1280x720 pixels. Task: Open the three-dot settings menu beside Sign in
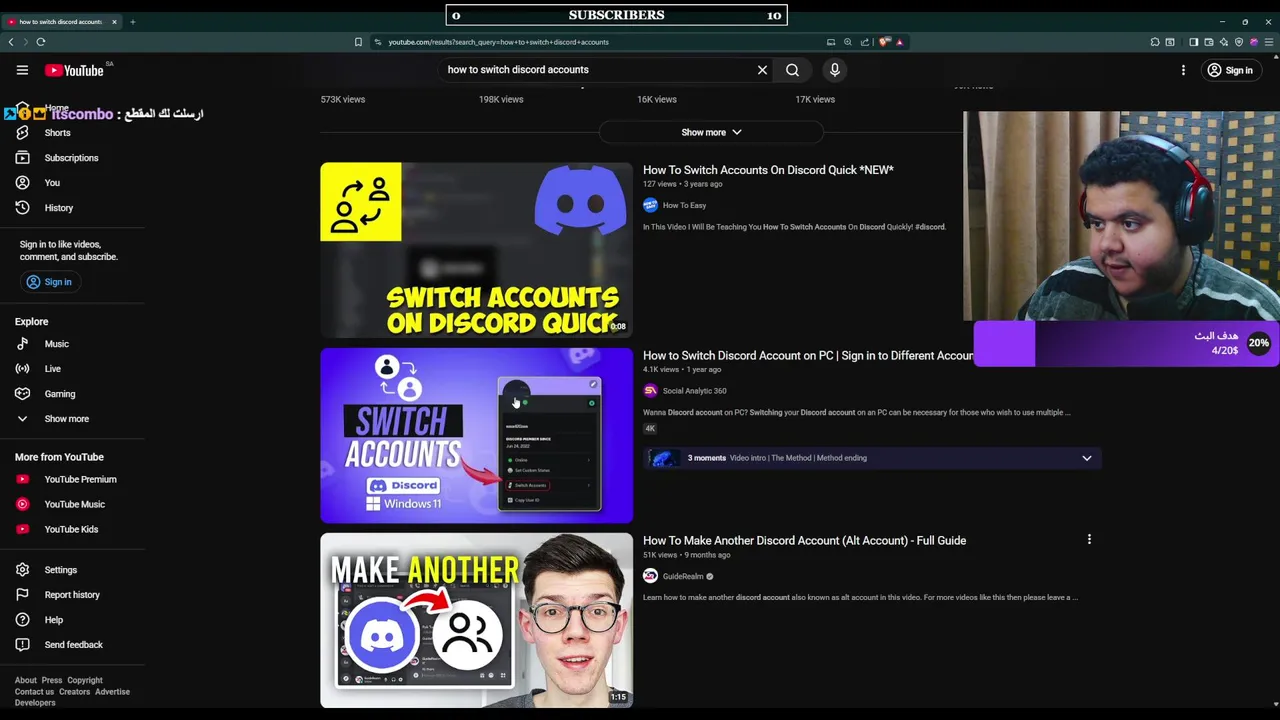pyautogui.click(x=1183, y=70)
